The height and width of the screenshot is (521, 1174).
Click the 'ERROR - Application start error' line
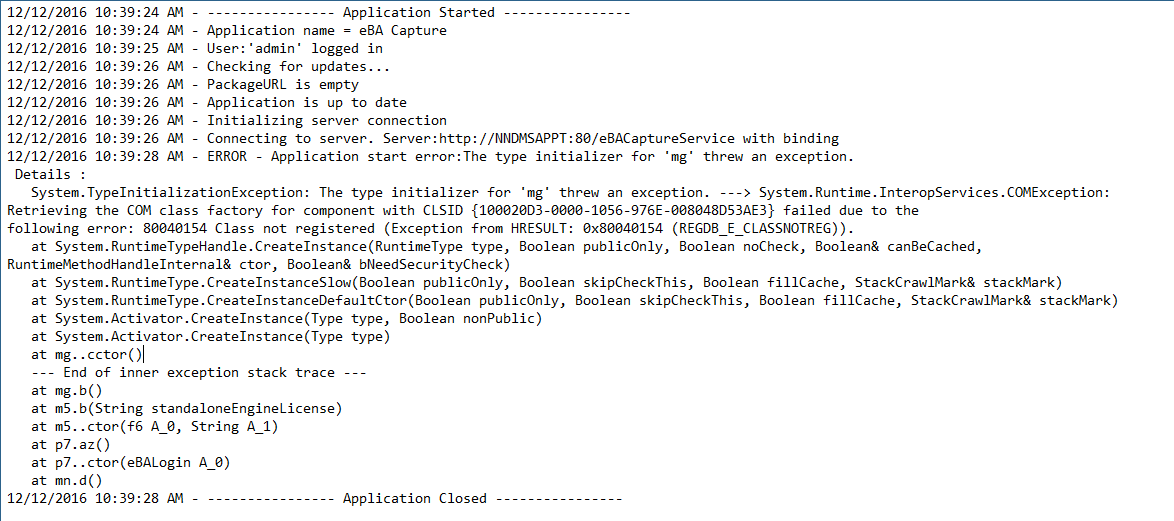coord(431,156)
